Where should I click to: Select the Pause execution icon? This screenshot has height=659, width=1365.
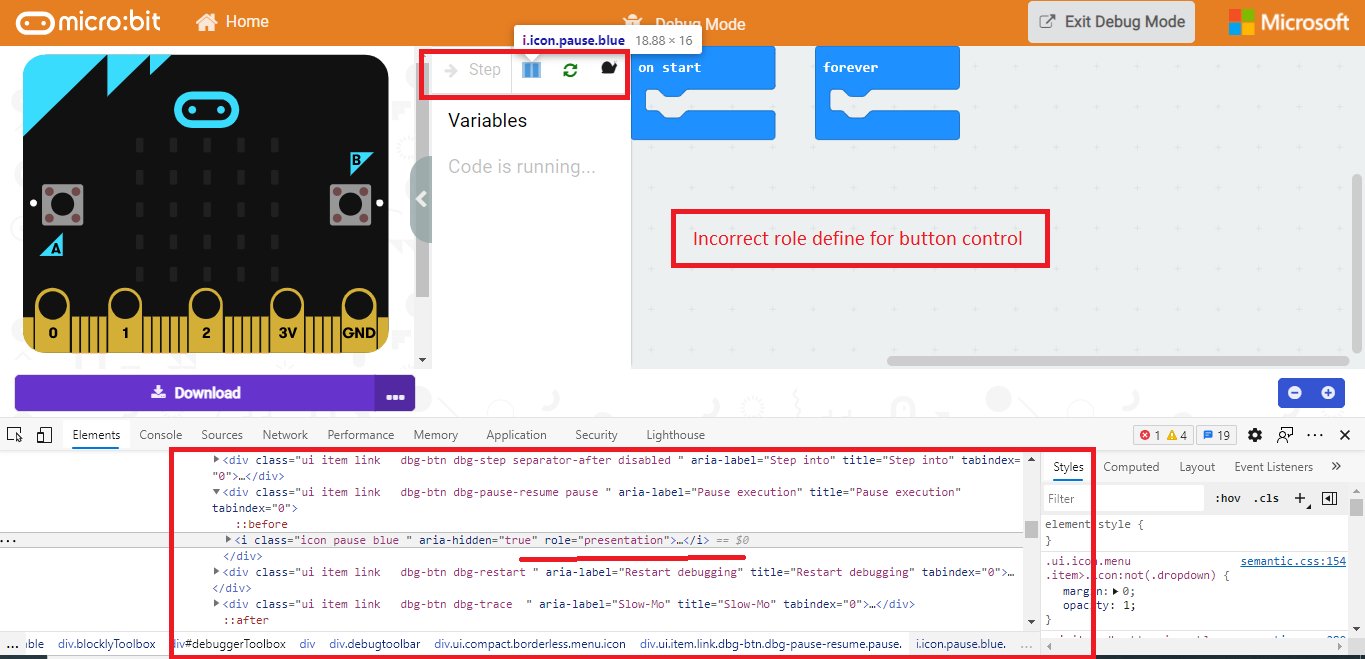531,69
